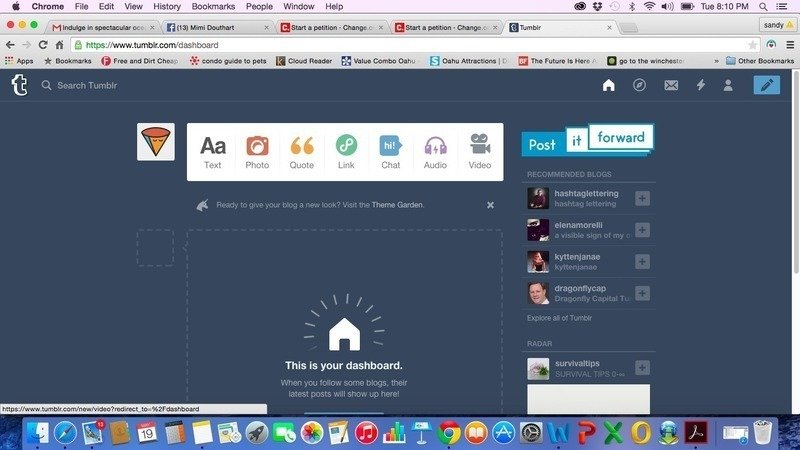Create a new Video post

480,151
